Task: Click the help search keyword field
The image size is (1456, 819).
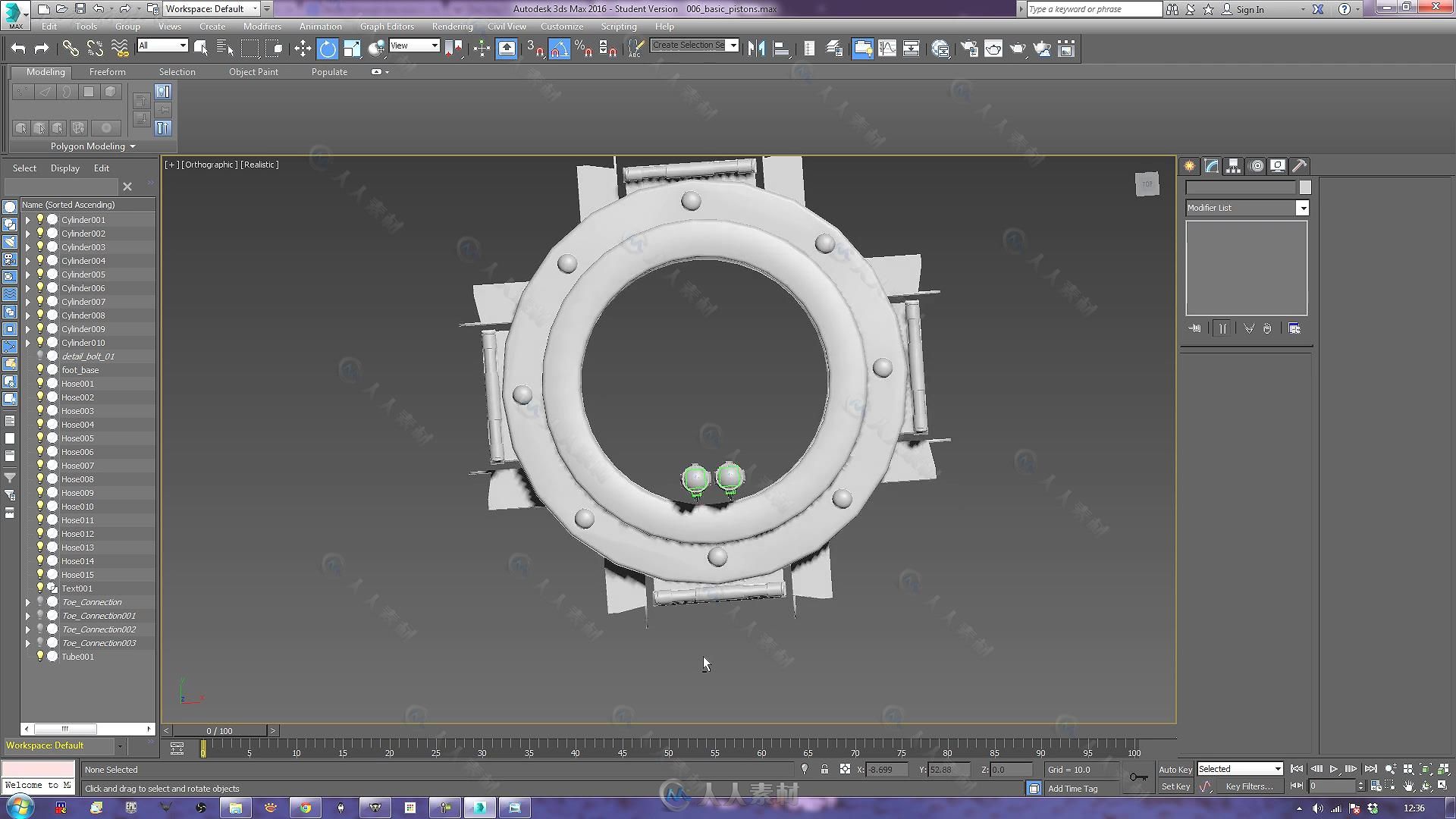Action: pyautogui.click(x=1094, y=9)
